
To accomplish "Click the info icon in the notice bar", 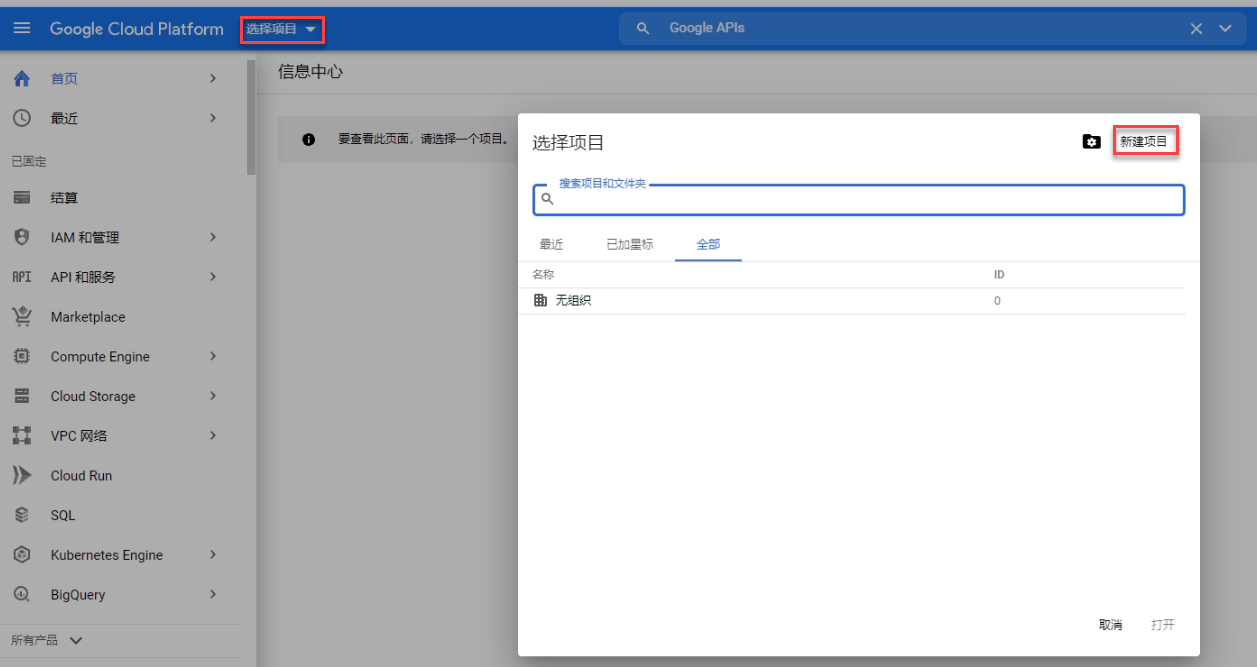I will [308, 139].
